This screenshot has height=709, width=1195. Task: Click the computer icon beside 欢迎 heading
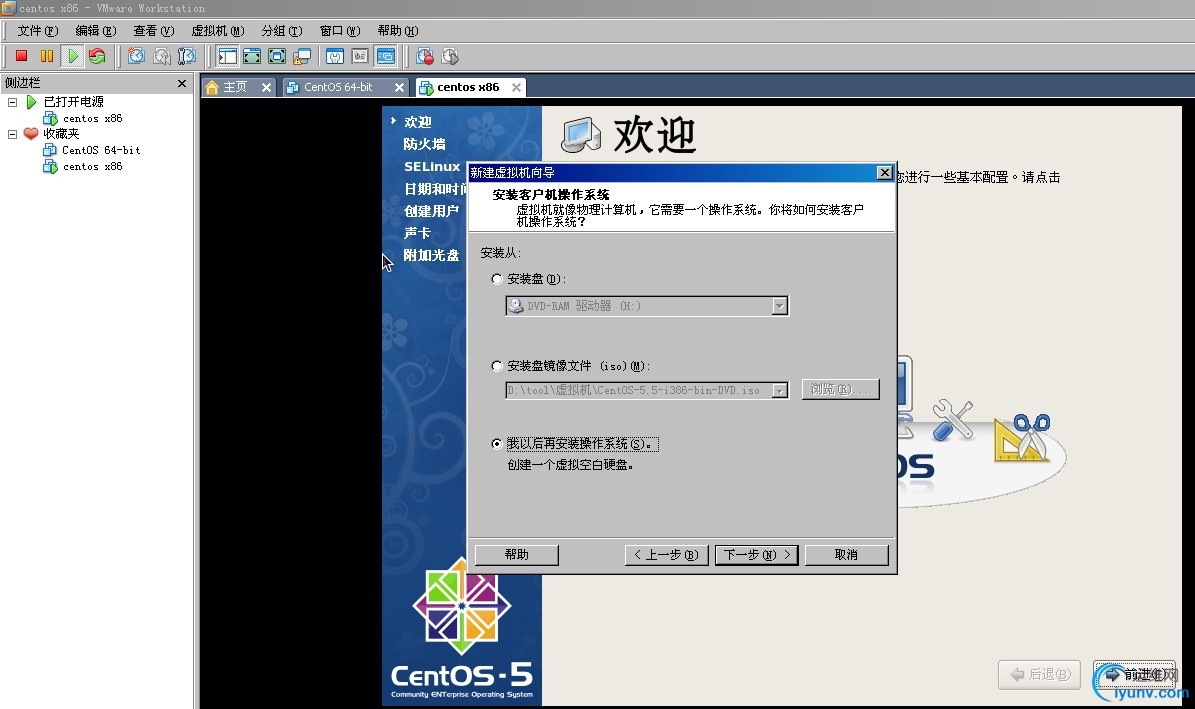click(581, 134)
